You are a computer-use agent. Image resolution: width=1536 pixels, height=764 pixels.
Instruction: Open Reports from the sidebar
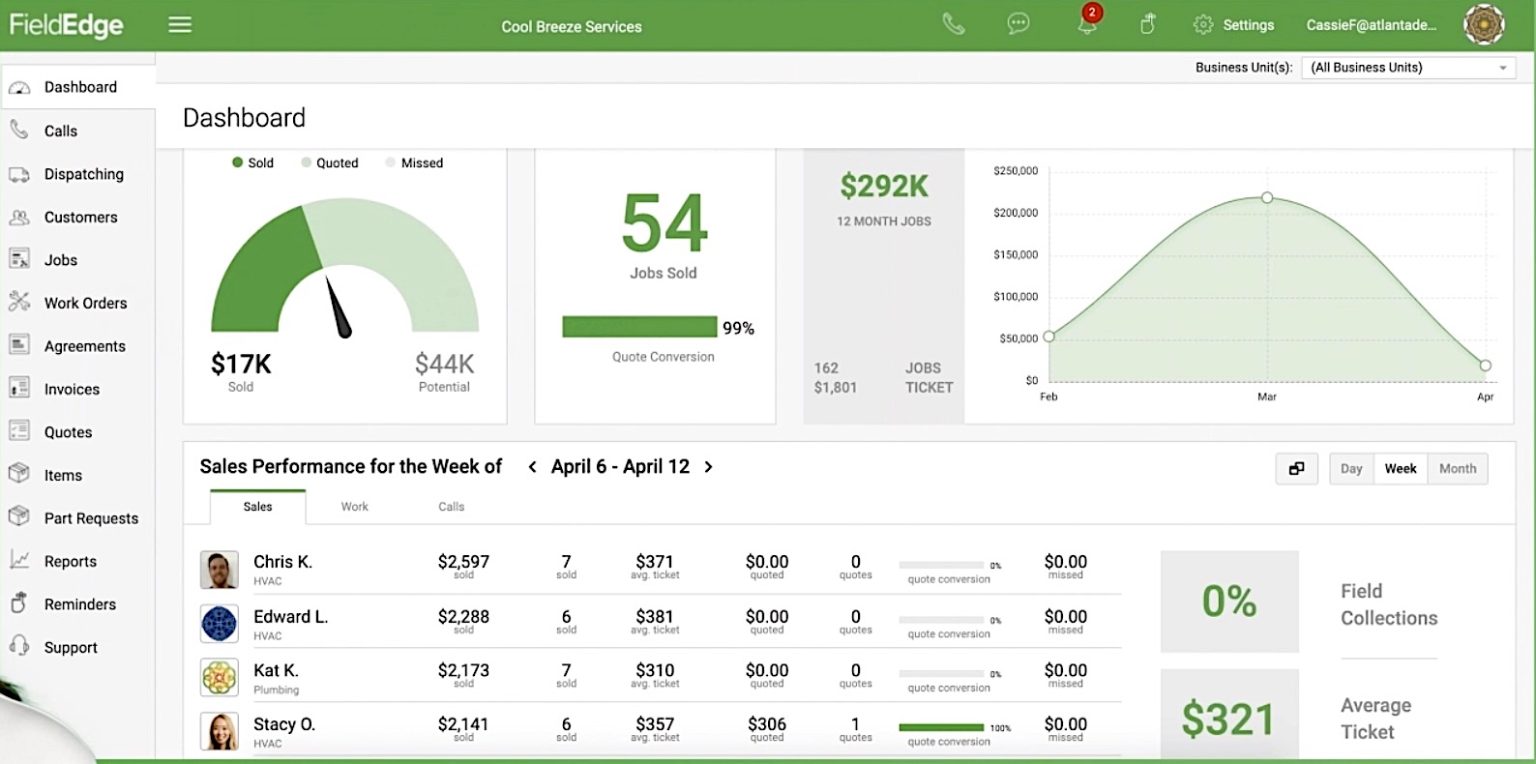point(70,561)
